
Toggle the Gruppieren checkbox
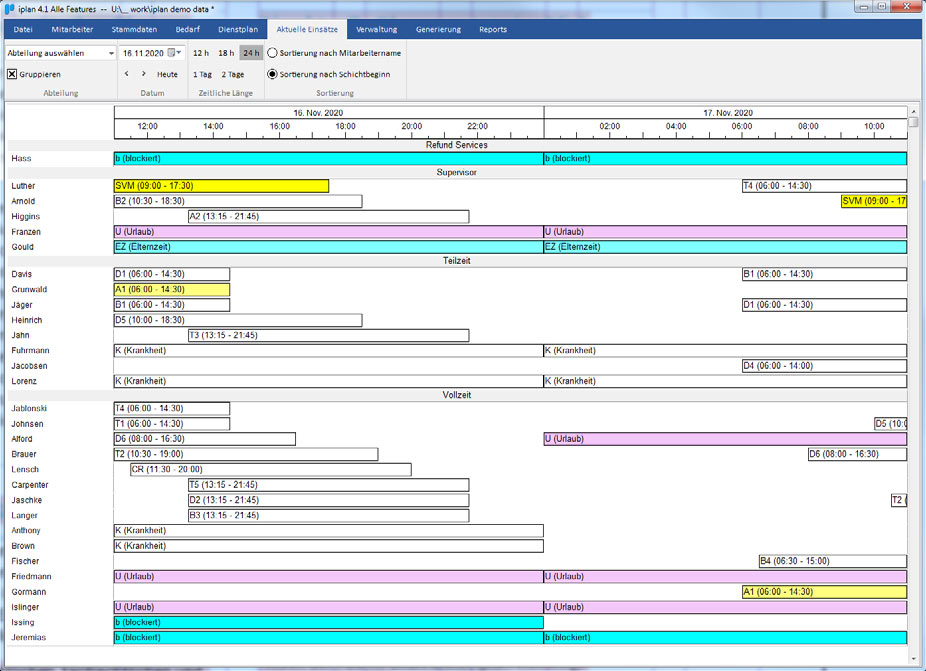12,74
